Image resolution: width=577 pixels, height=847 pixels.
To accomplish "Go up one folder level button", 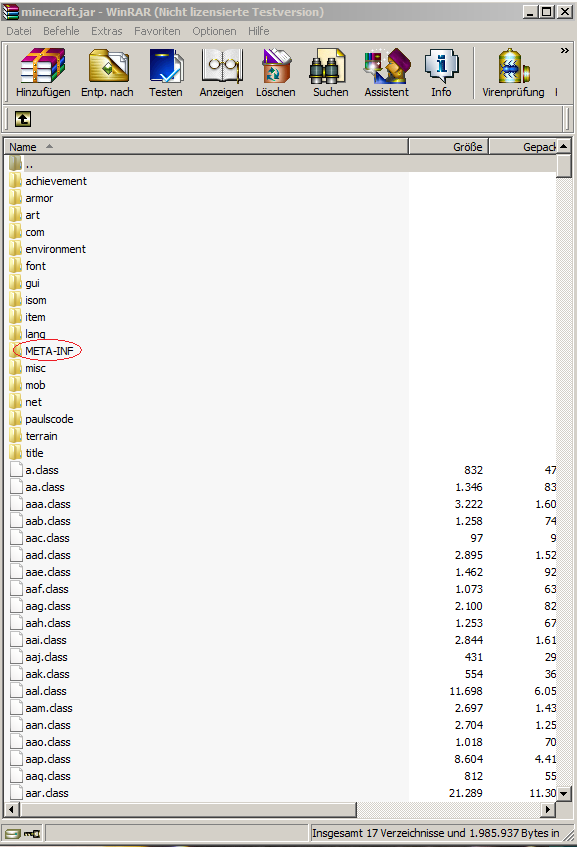I will (x=23, y=119).
